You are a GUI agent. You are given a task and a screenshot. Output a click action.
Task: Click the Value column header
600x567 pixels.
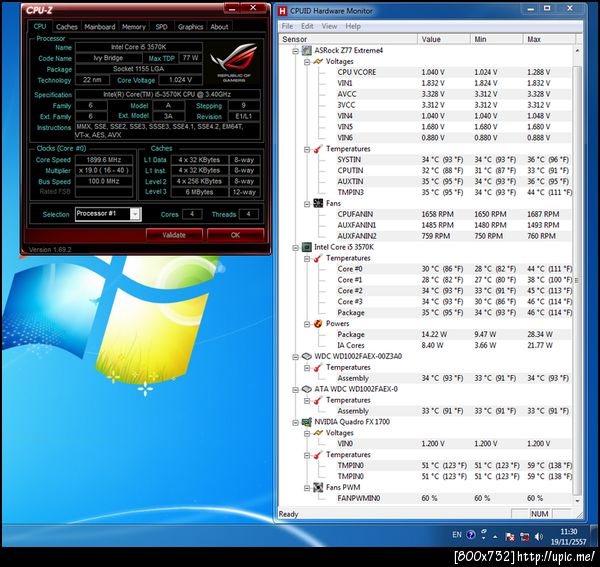(444, 39)
